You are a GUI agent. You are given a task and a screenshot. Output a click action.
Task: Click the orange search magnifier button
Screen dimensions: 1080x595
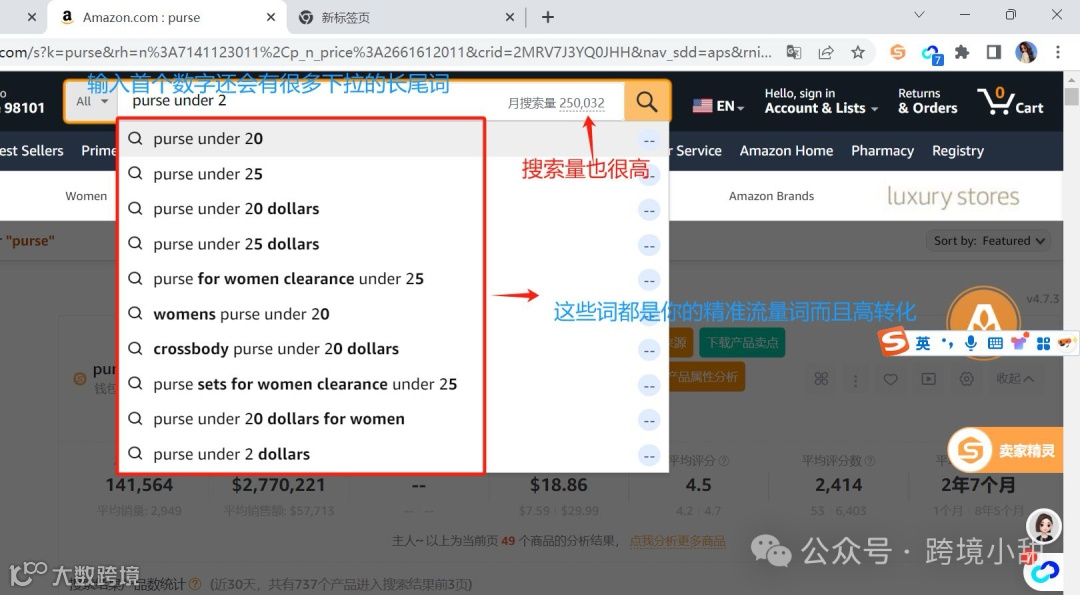click(x=647, y=102)
